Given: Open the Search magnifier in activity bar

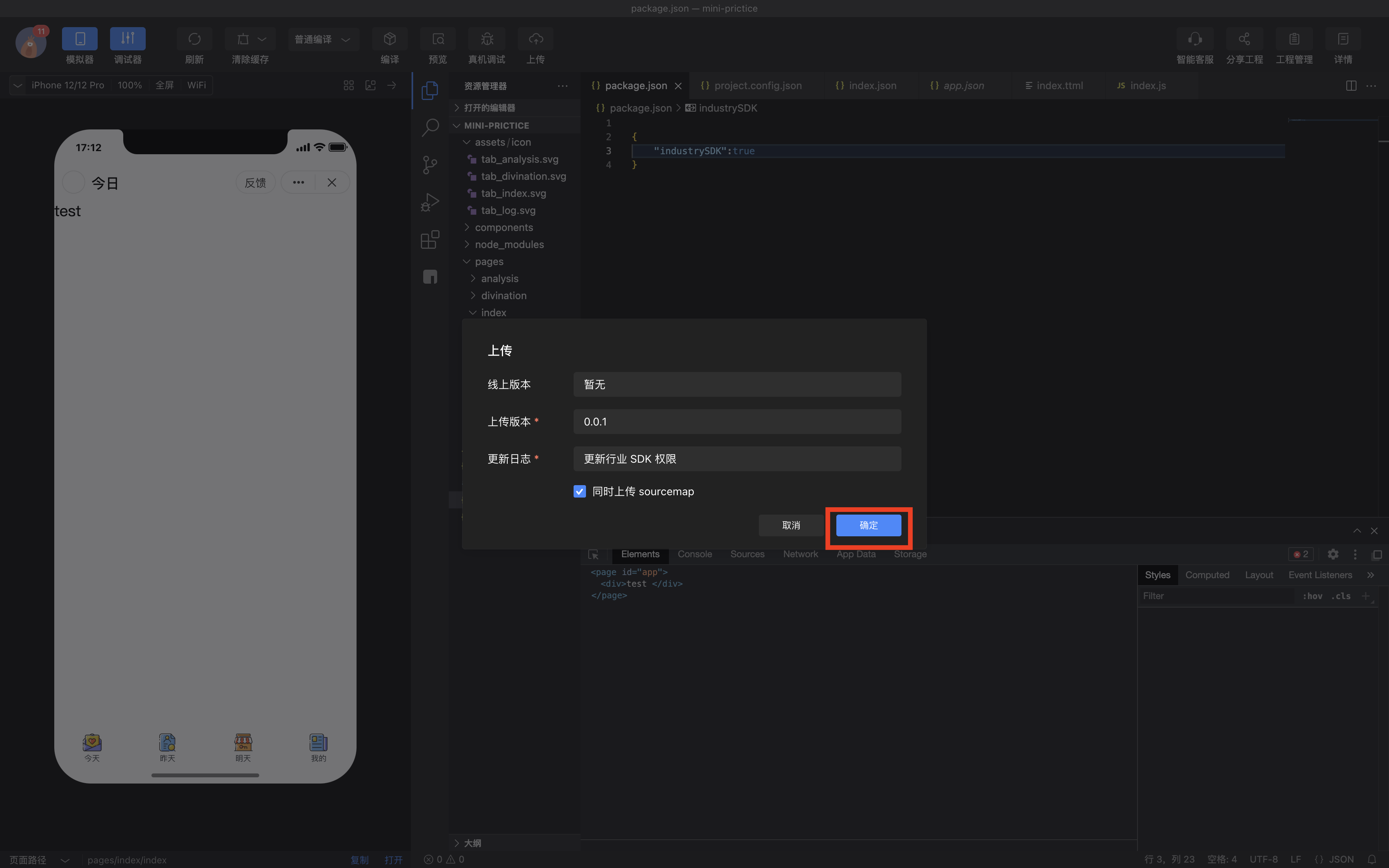Looking at the screenshot, I should coord(430,127).
